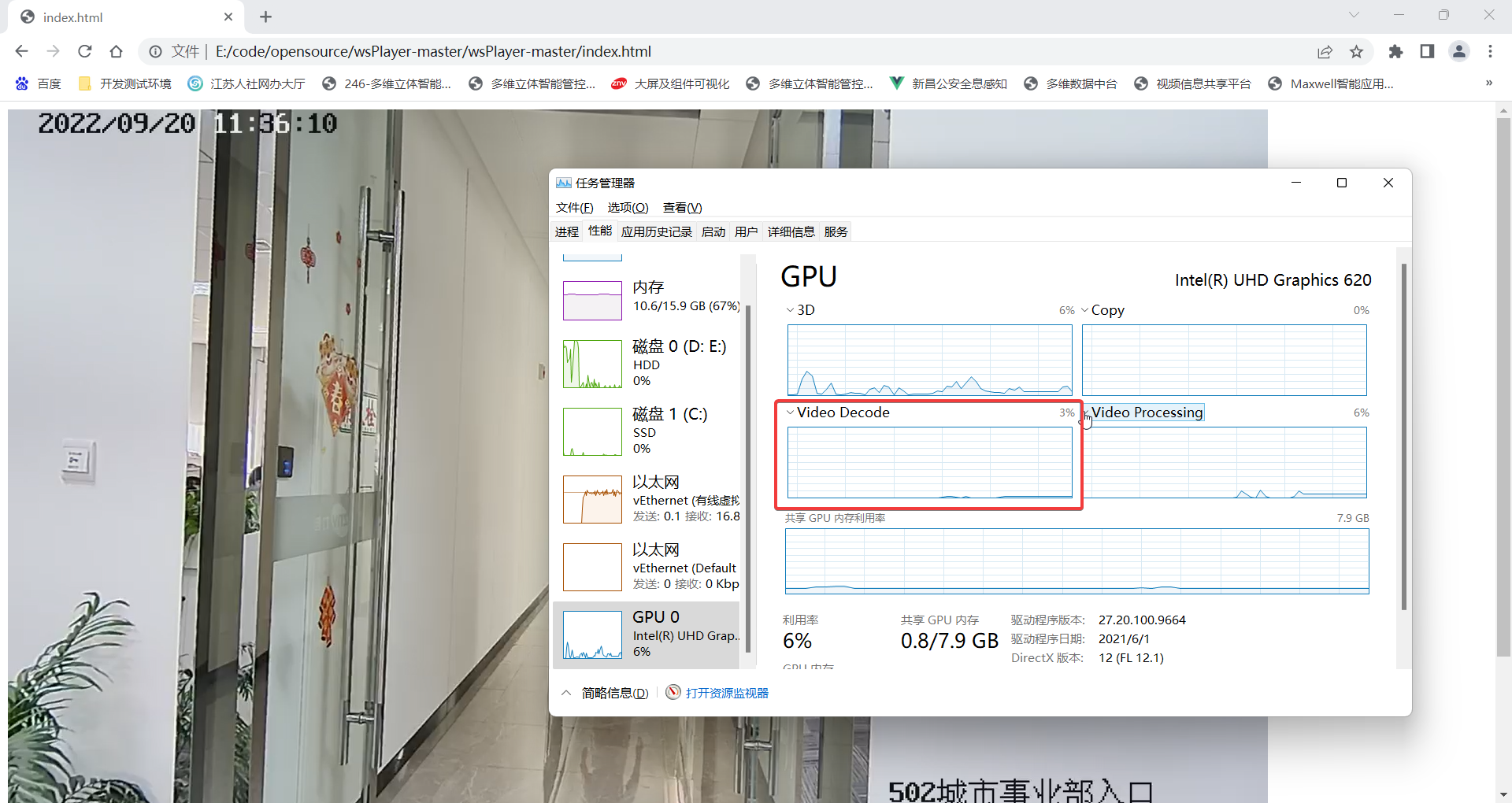Click the resource monitor icon beside 打开资源监视器
Screen dimensions: 1512x803
click(673, 692)
